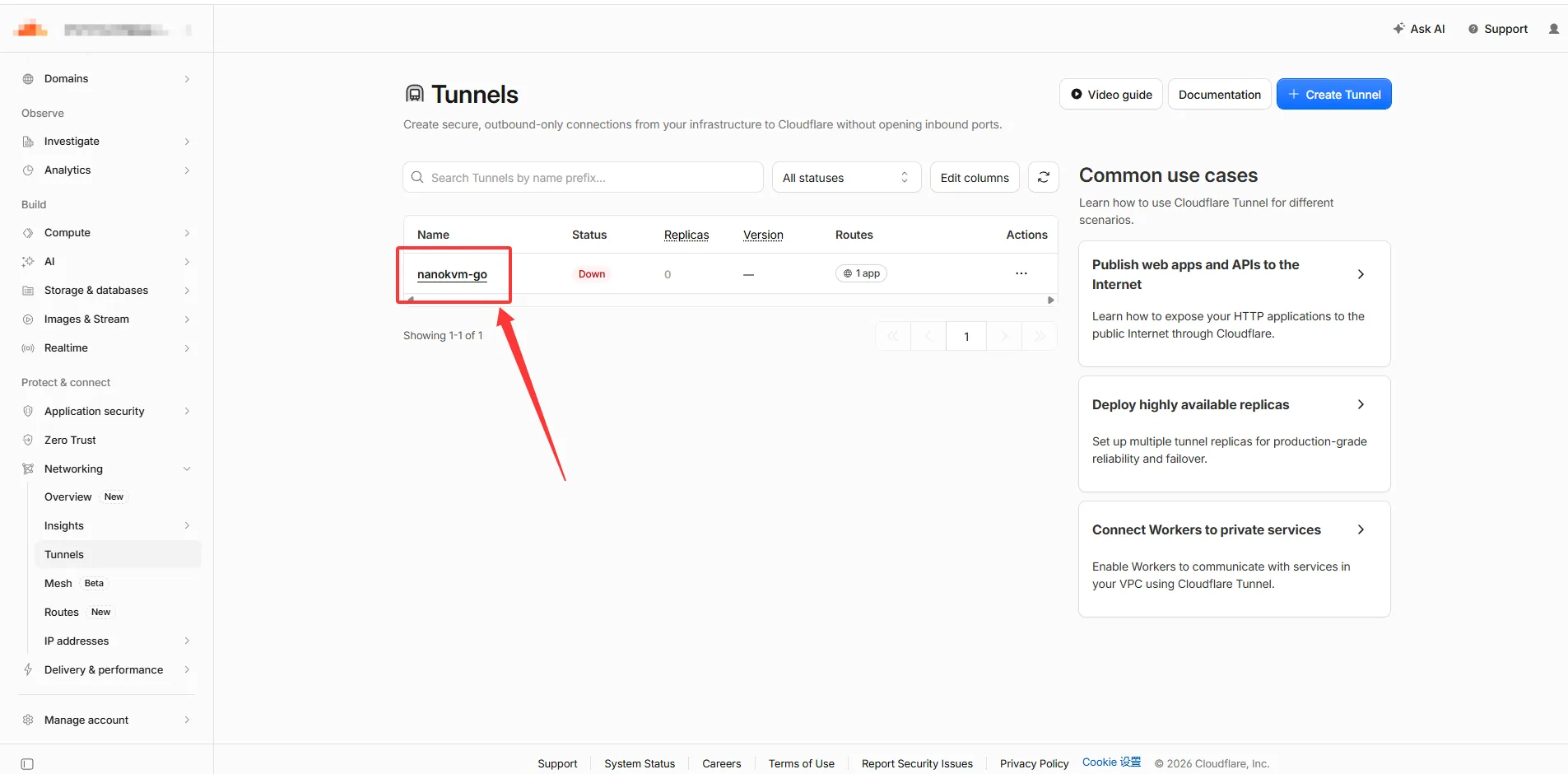This screenshot has width=1568, height=774.
Task: Open the Support link in header
Action: point(1498,29)
